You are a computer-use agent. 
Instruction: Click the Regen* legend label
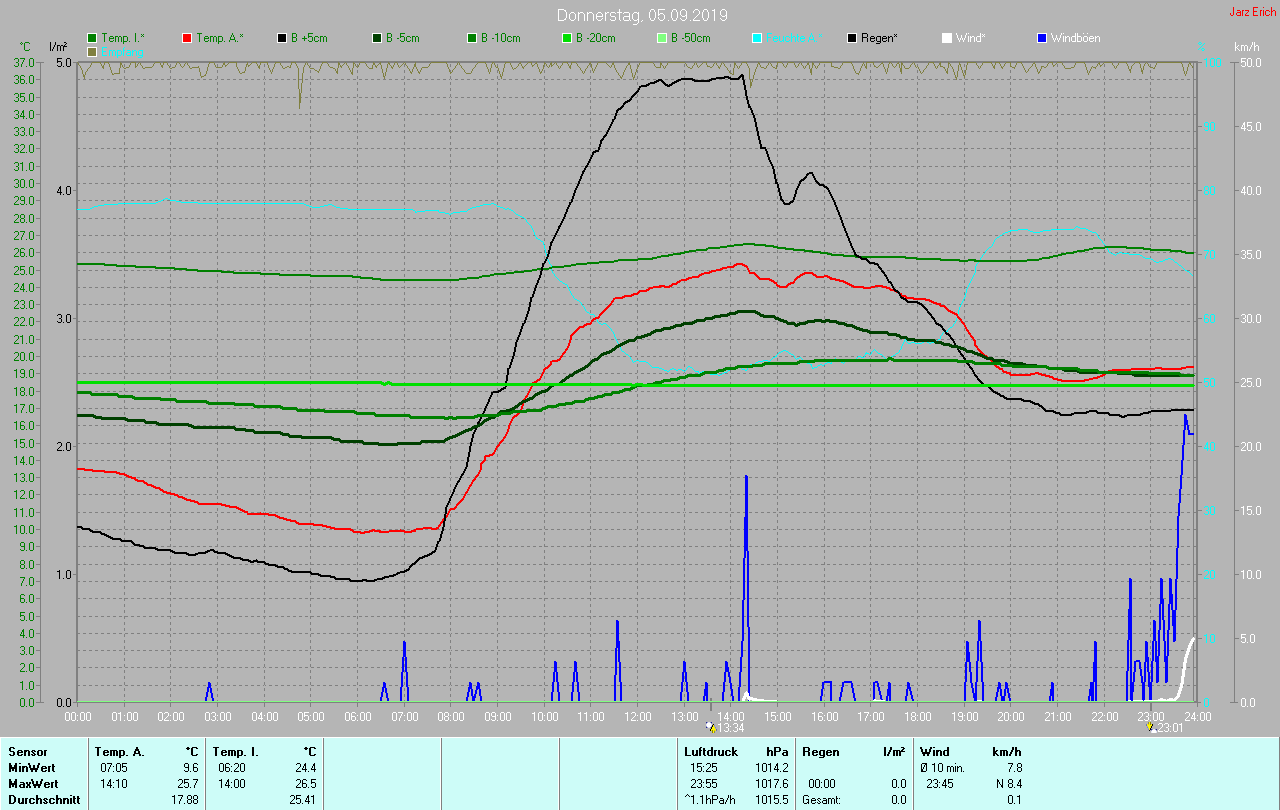tap(879, 38)
